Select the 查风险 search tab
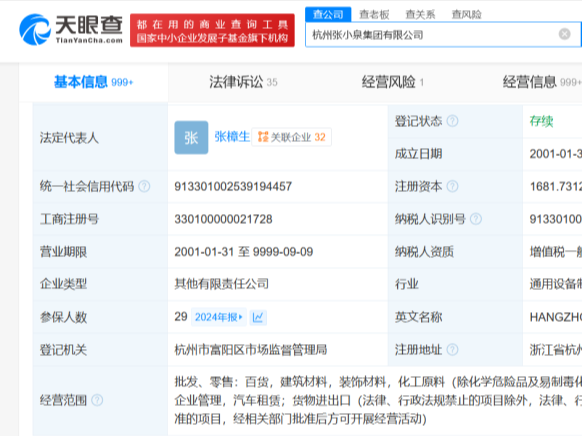582x437 pixels. coord(466,14)
